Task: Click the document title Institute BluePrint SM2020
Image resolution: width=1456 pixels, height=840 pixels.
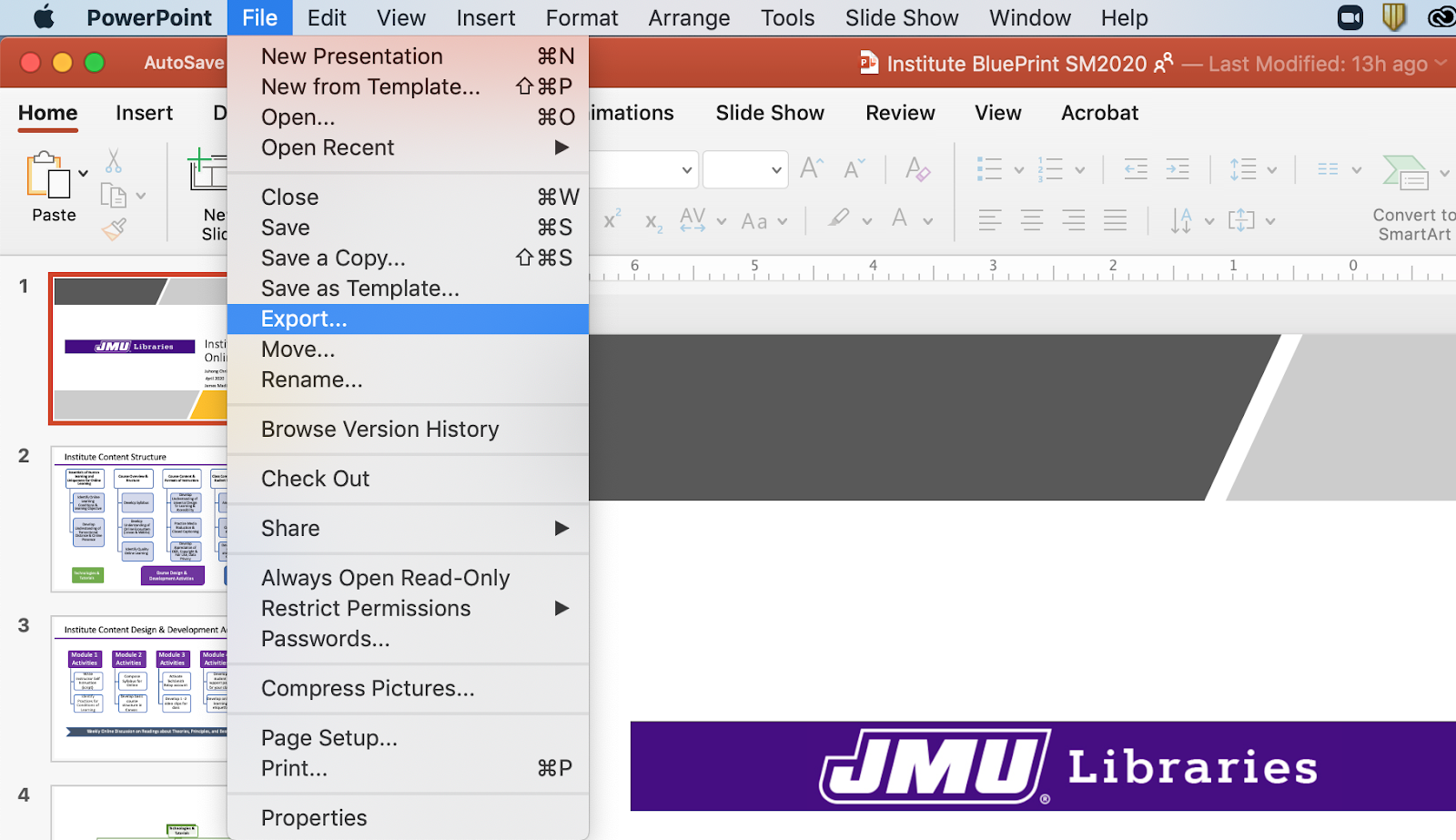Action: [x=1016, y=64]
